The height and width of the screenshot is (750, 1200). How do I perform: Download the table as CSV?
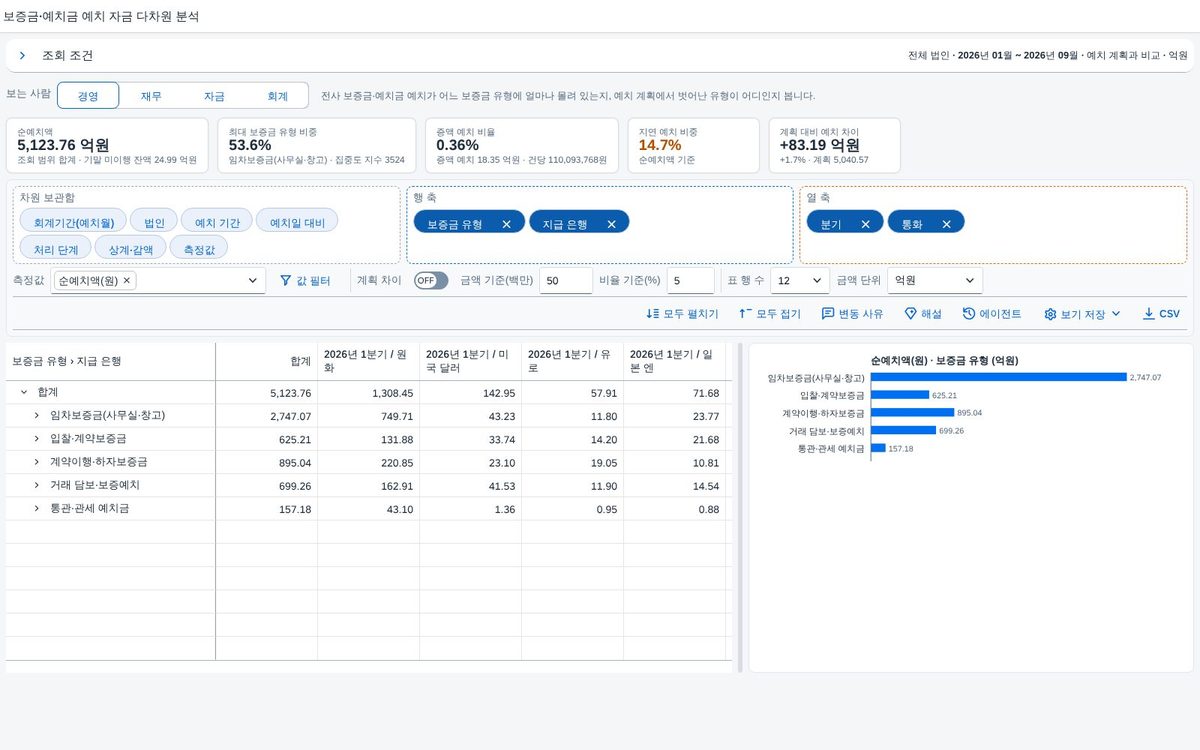1161,314
